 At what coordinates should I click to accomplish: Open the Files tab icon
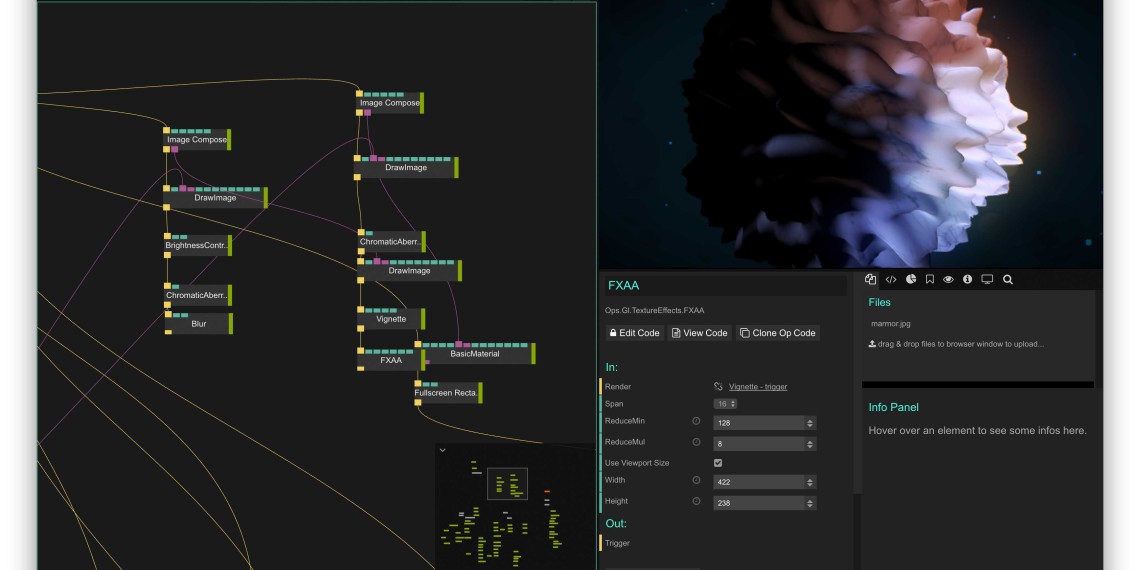click(871, 280)
